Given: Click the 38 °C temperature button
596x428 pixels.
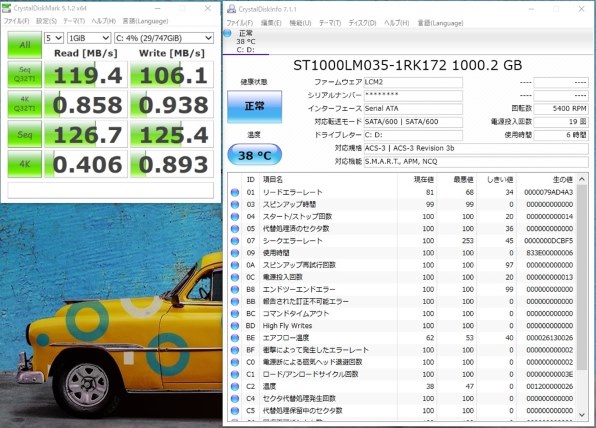Looking at the screenshot, I should point(255,155).
